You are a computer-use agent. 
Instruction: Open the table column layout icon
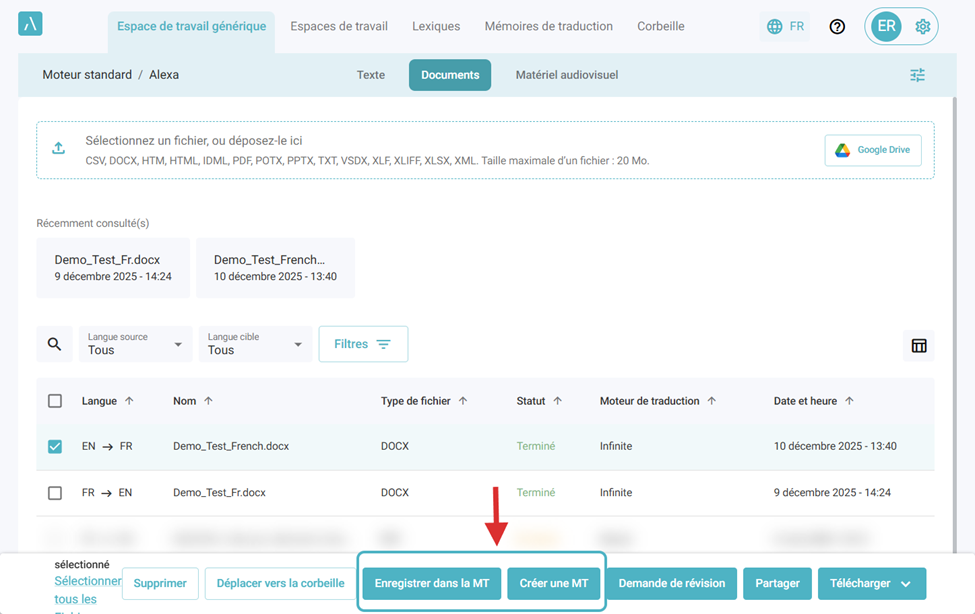(918, 345)
